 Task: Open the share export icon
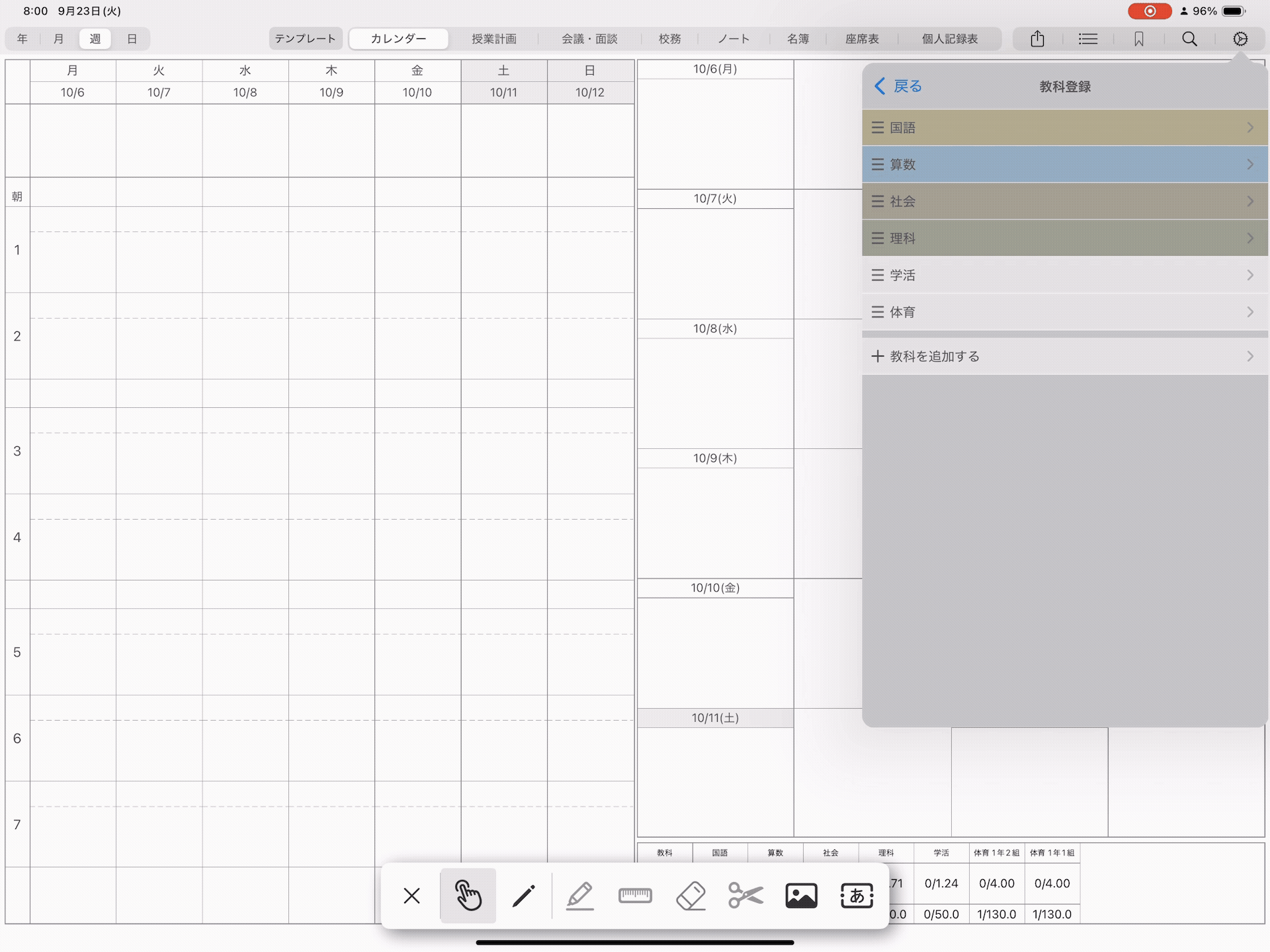1037,39
